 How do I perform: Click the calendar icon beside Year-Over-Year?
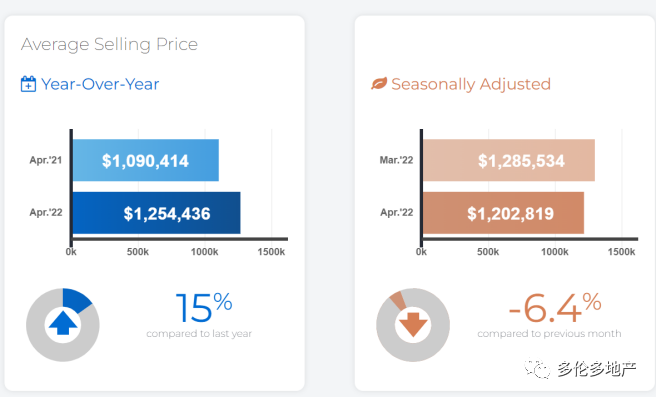coord(28,84)
